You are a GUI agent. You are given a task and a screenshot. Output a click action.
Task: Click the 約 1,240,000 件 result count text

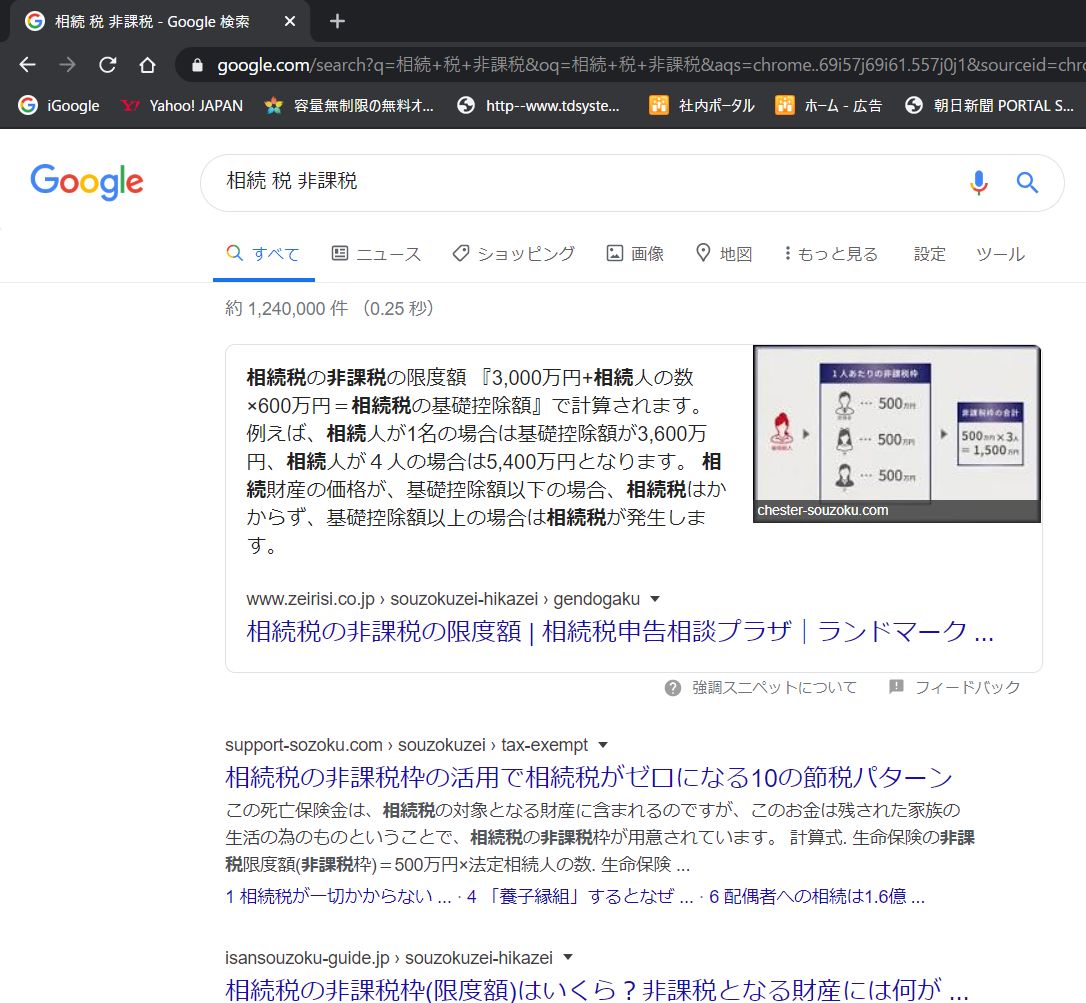coord(287,308)
